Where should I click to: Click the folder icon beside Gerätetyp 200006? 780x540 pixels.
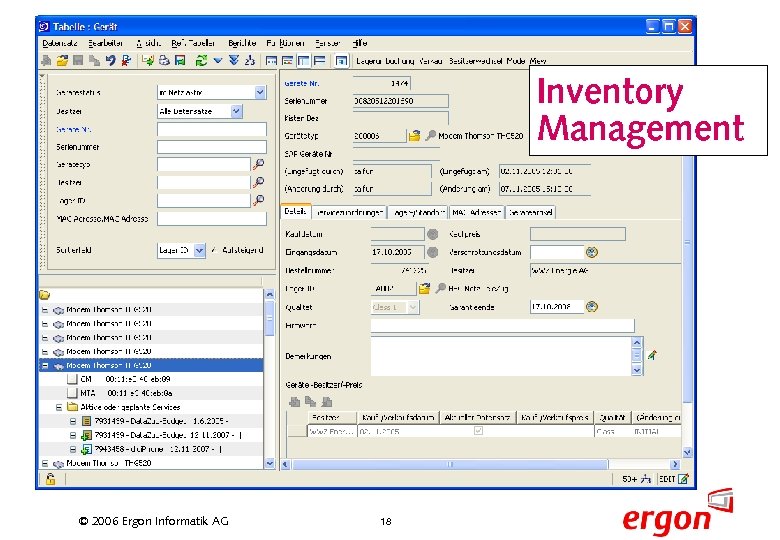coord(414,135)
